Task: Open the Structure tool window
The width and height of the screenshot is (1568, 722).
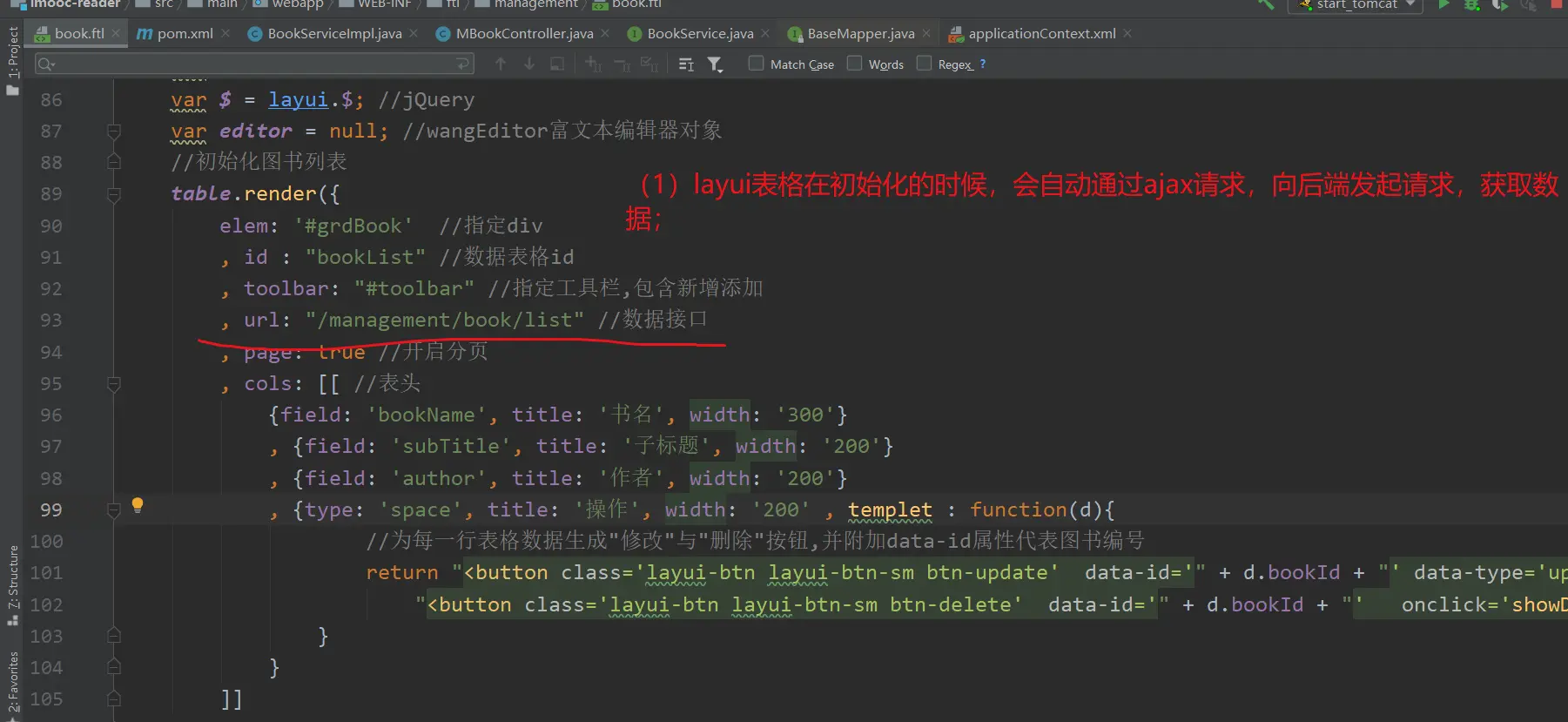Action: pyautogui.click(x=12, y=584)
